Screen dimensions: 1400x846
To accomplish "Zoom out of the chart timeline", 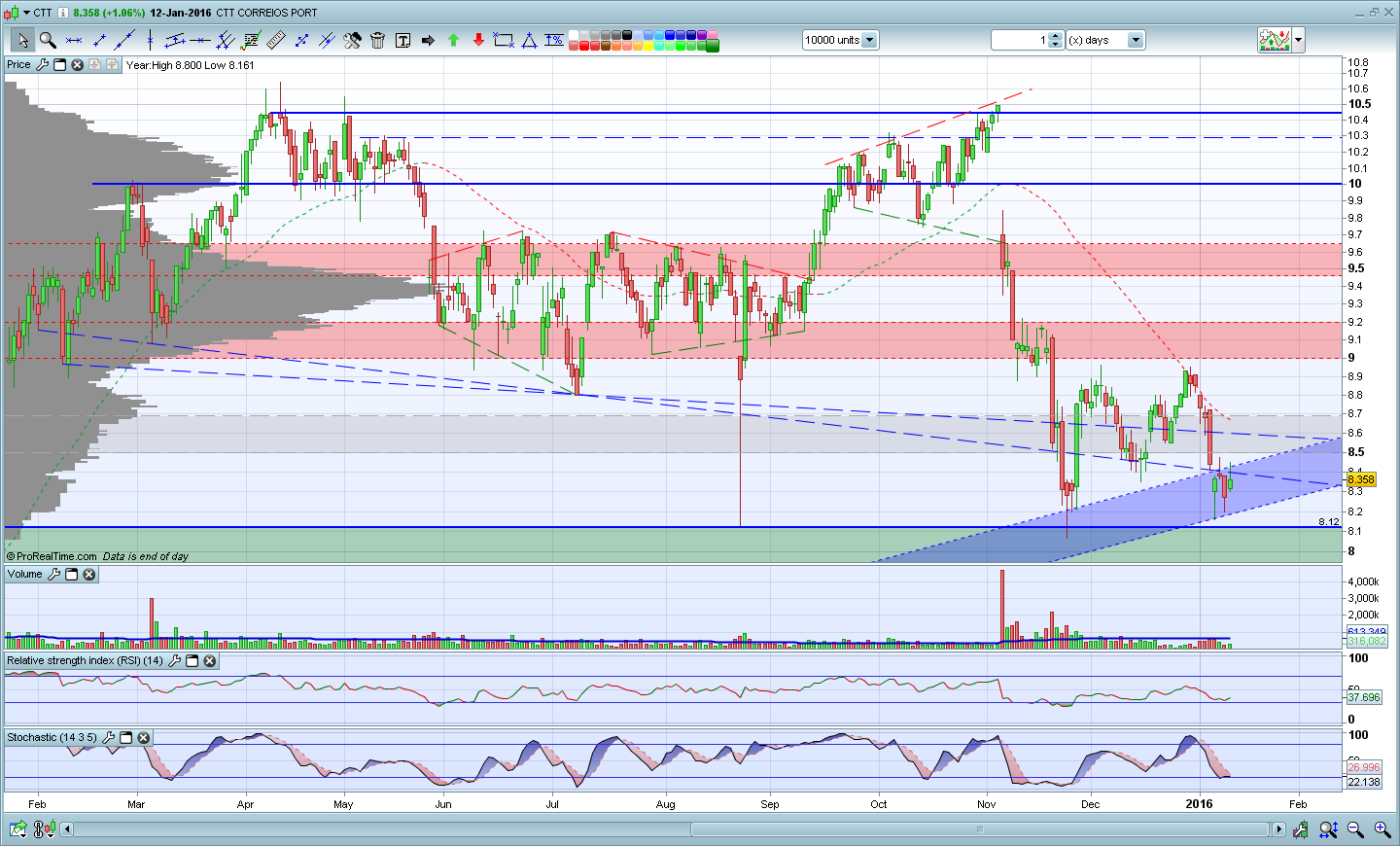I will (1355, 829).
